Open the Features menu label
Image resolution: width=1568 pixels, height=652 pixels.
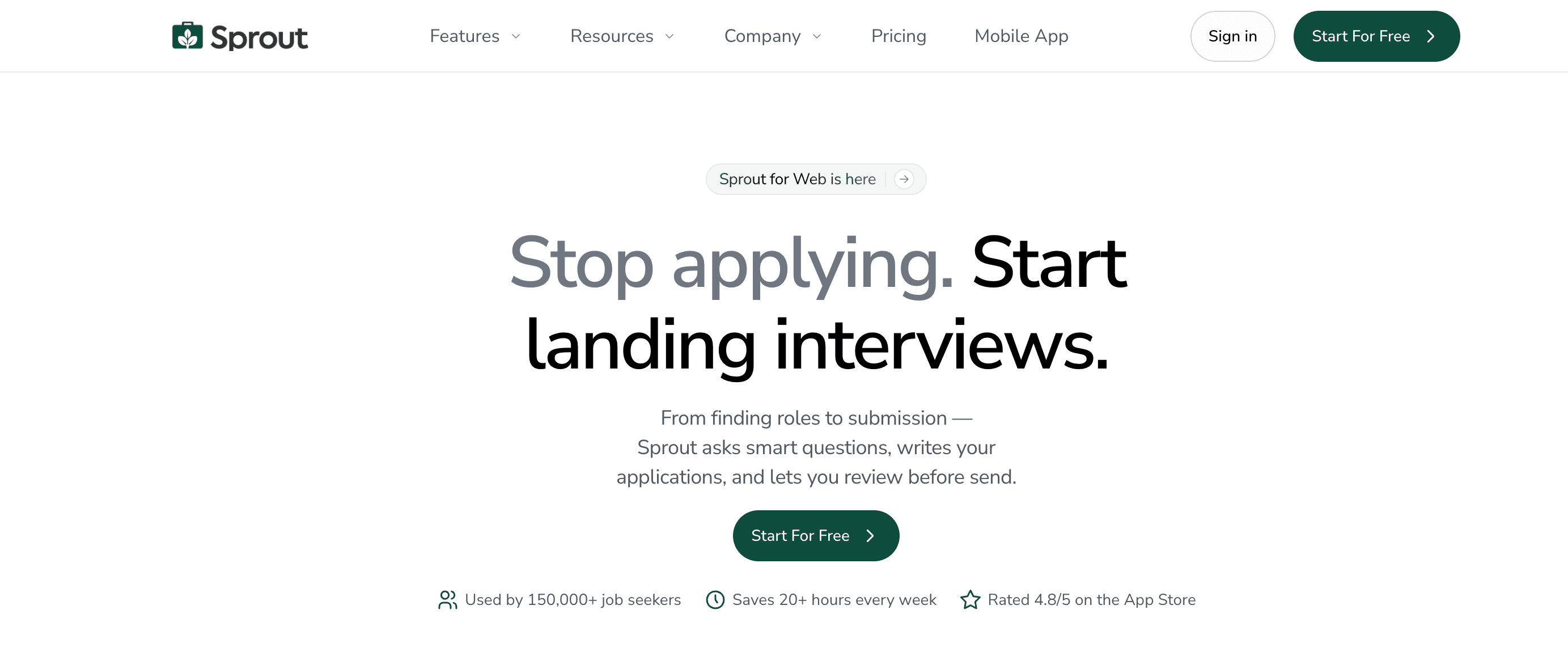pyautogui.click(x=464, y=36)
